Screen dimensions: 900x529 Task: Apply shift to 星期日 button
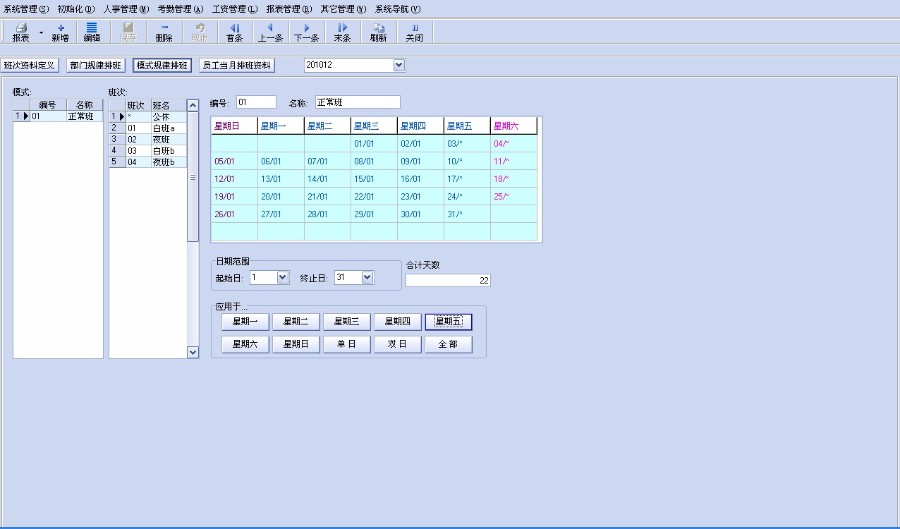(296, 344)
